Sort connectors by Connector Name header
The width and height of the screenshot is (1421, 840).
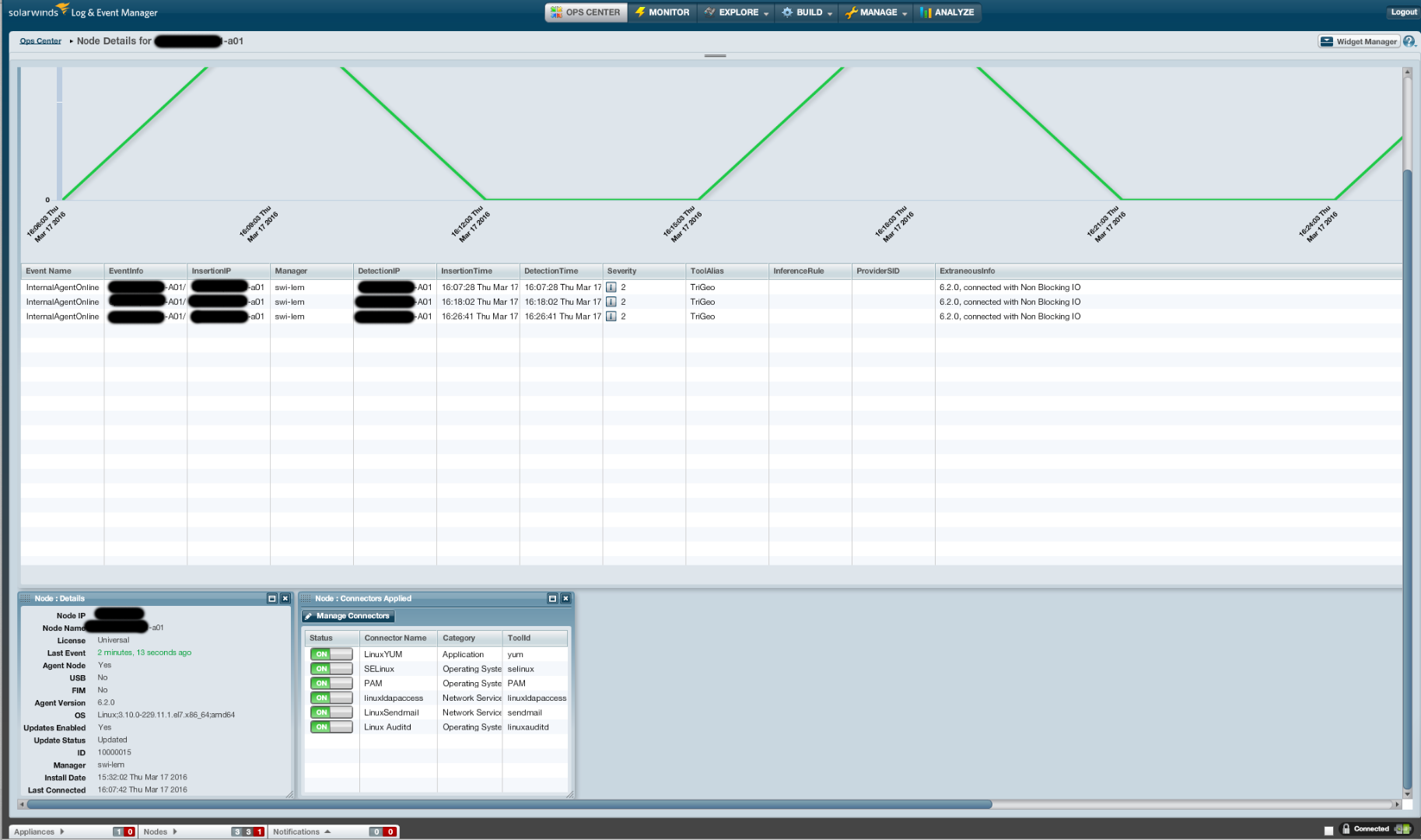398,638
